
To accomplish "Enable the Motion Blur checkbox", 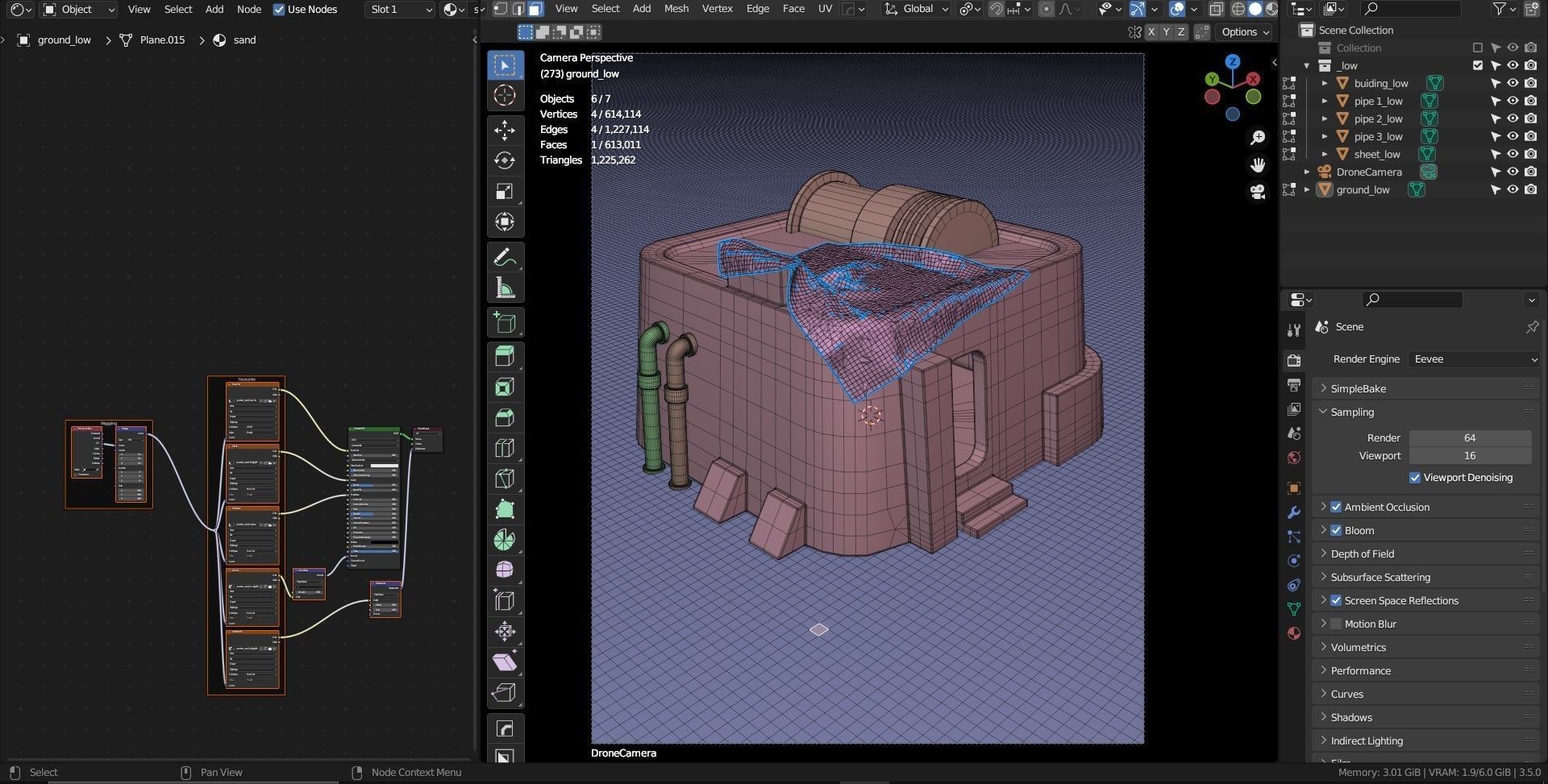I will (1336, 624).
